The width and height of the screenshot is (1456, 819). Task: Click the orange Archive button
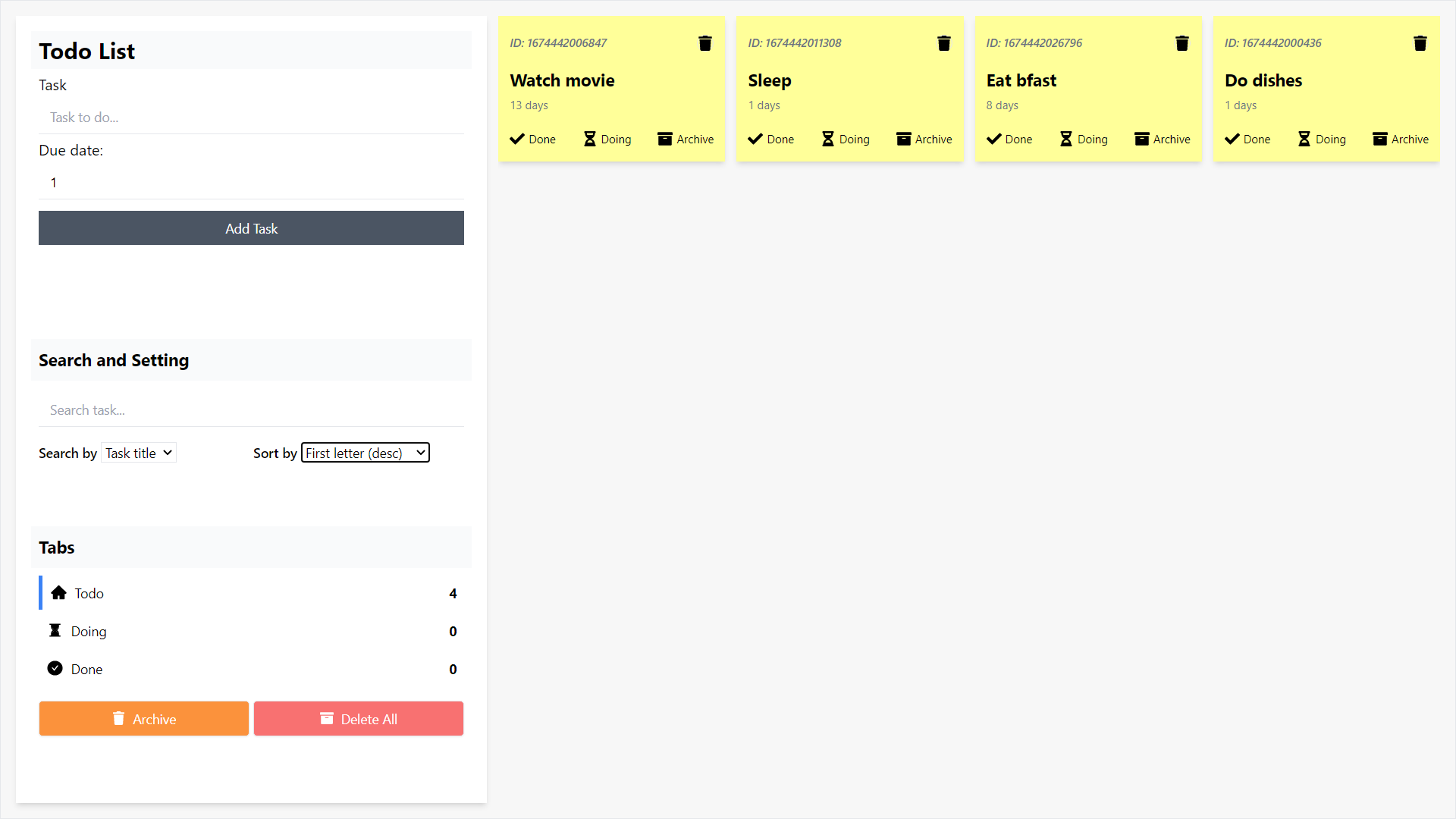(143, 719)
